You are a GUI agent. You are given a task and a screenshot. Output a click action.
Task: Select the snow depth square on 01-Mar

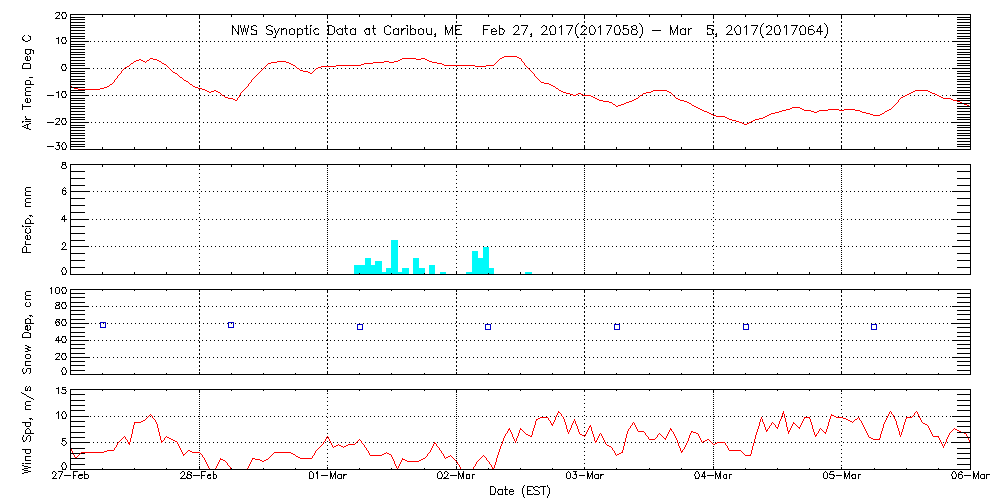coord(360,327)
